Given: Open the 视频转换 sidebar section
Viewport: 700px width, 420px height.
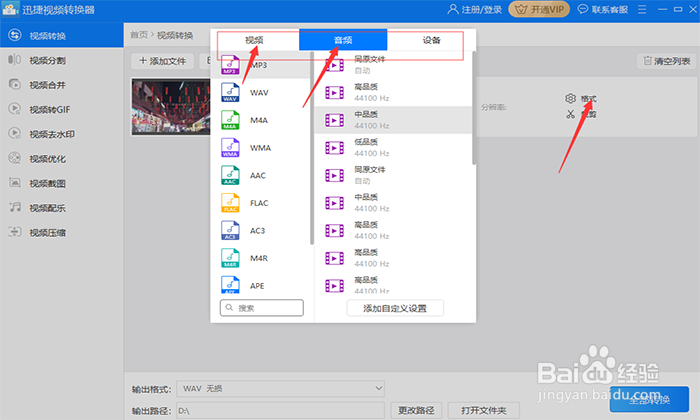Looking at the screenshot, I should (x=62, y=35).
